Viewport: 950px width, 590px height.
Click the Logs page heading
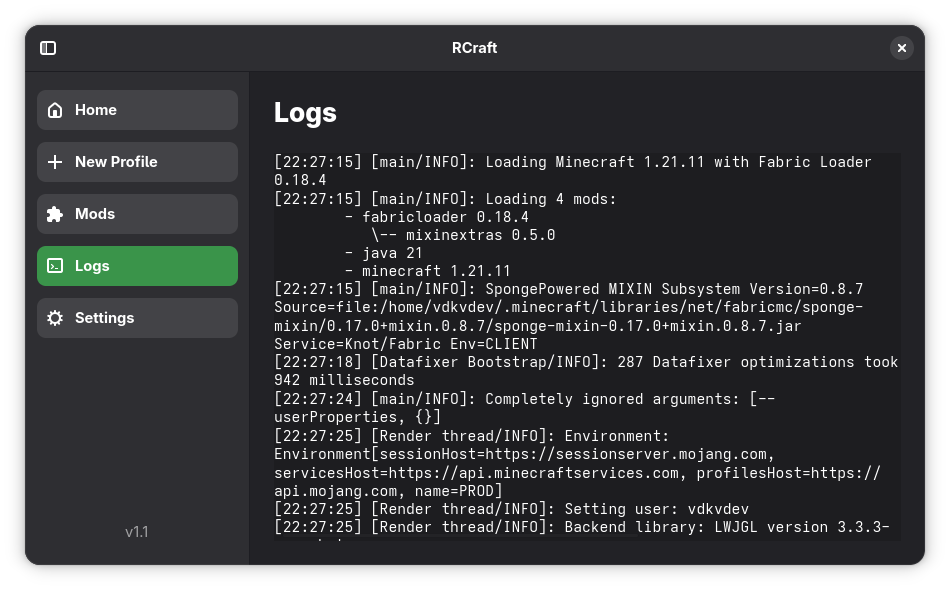click(x=305, y=113)
